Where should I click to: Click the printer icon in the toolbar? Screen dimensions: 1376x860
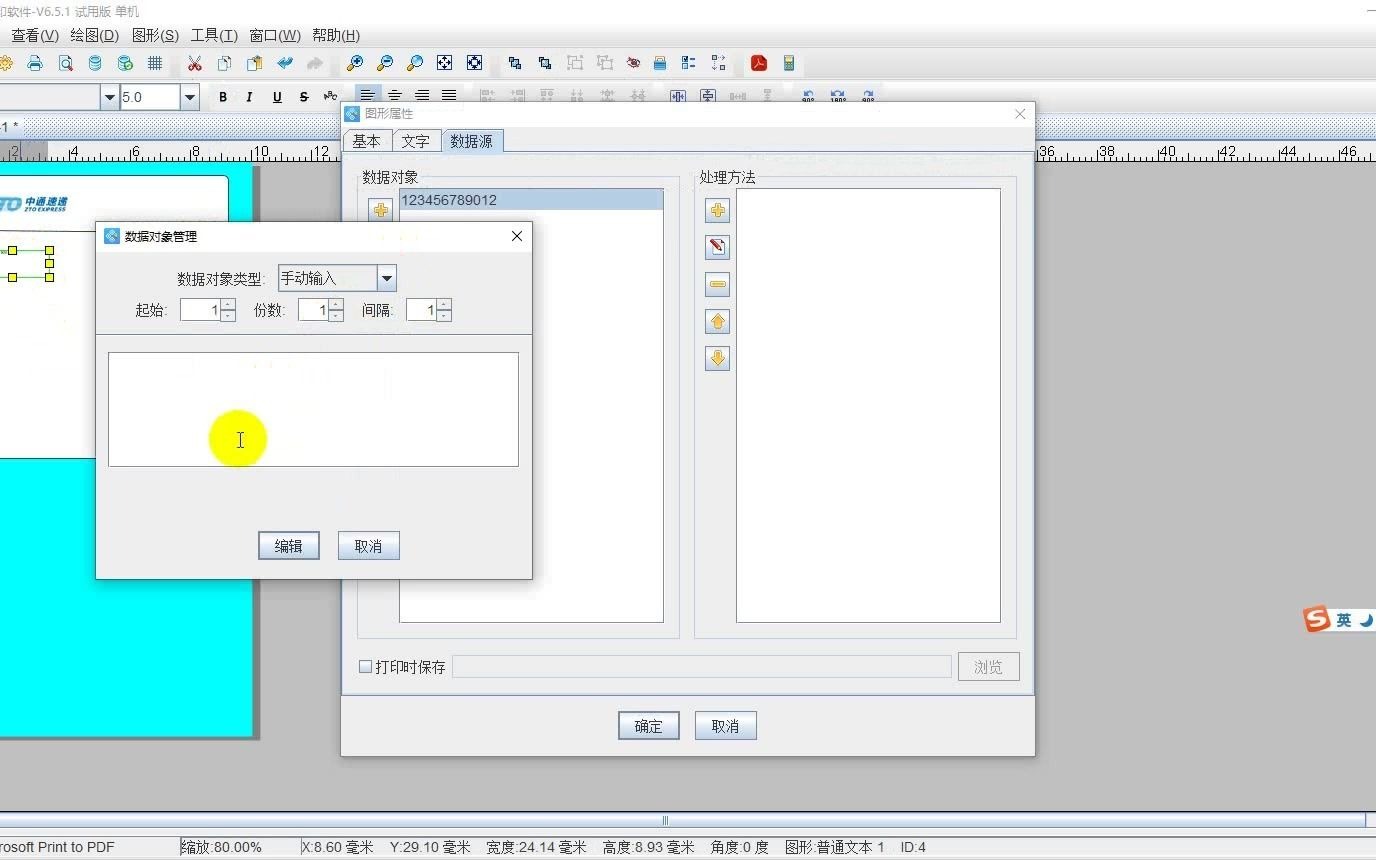click(x=35, y=63)
